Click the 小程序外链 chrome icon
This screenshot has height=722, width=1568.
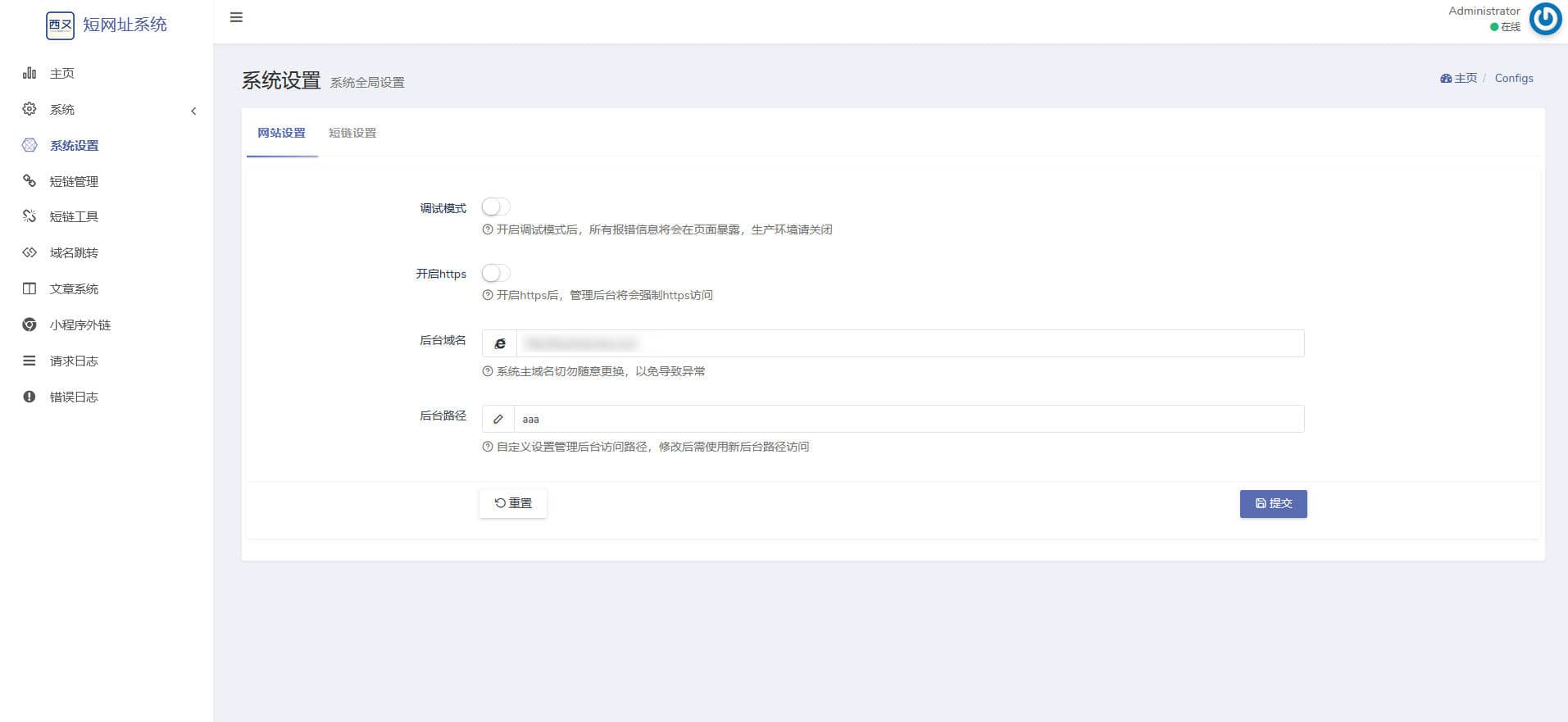coord(30,325)
